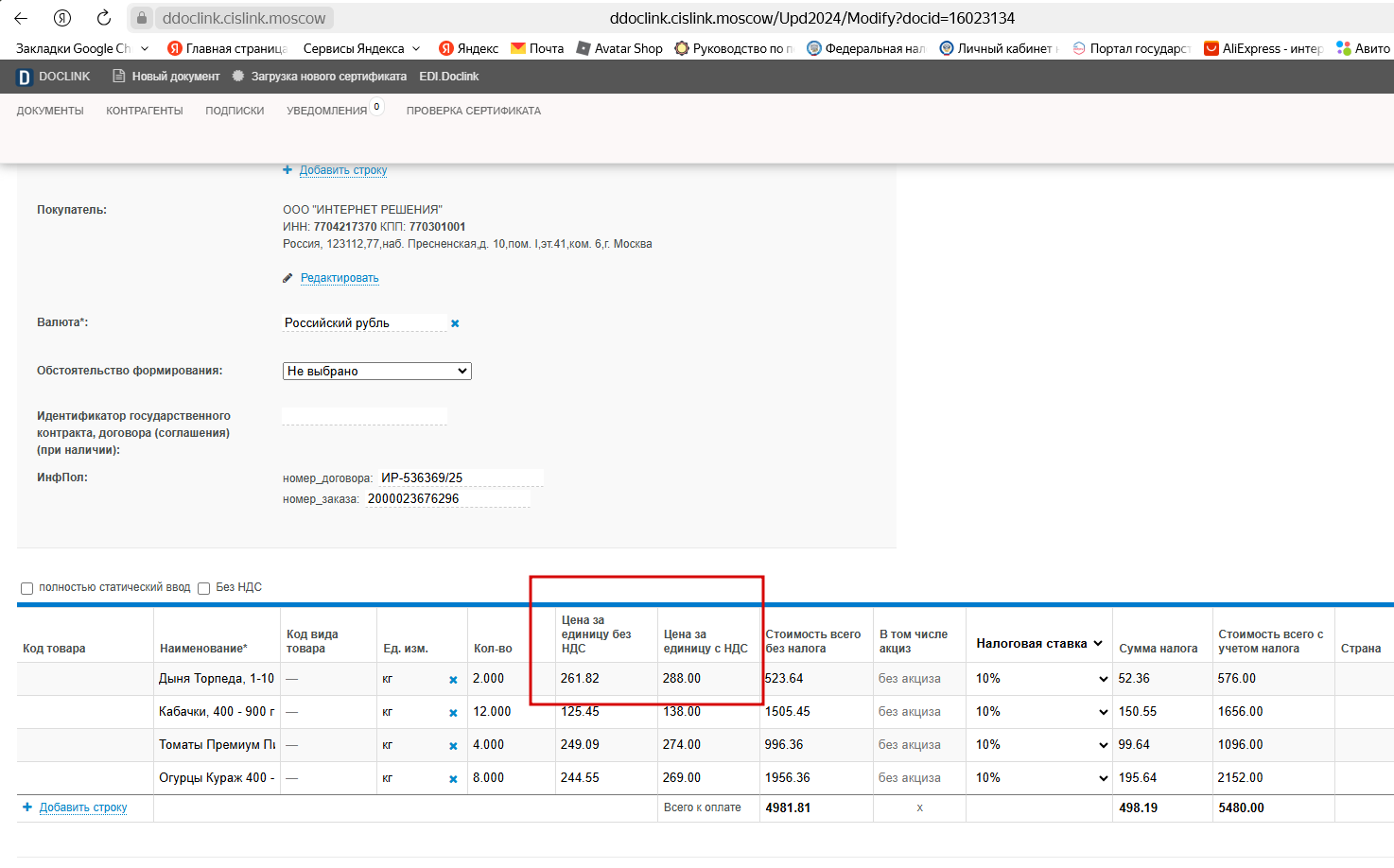1394x868 pixels.
Task: Open the Главная страница bookmark
Action: click(x=227, y=48)
